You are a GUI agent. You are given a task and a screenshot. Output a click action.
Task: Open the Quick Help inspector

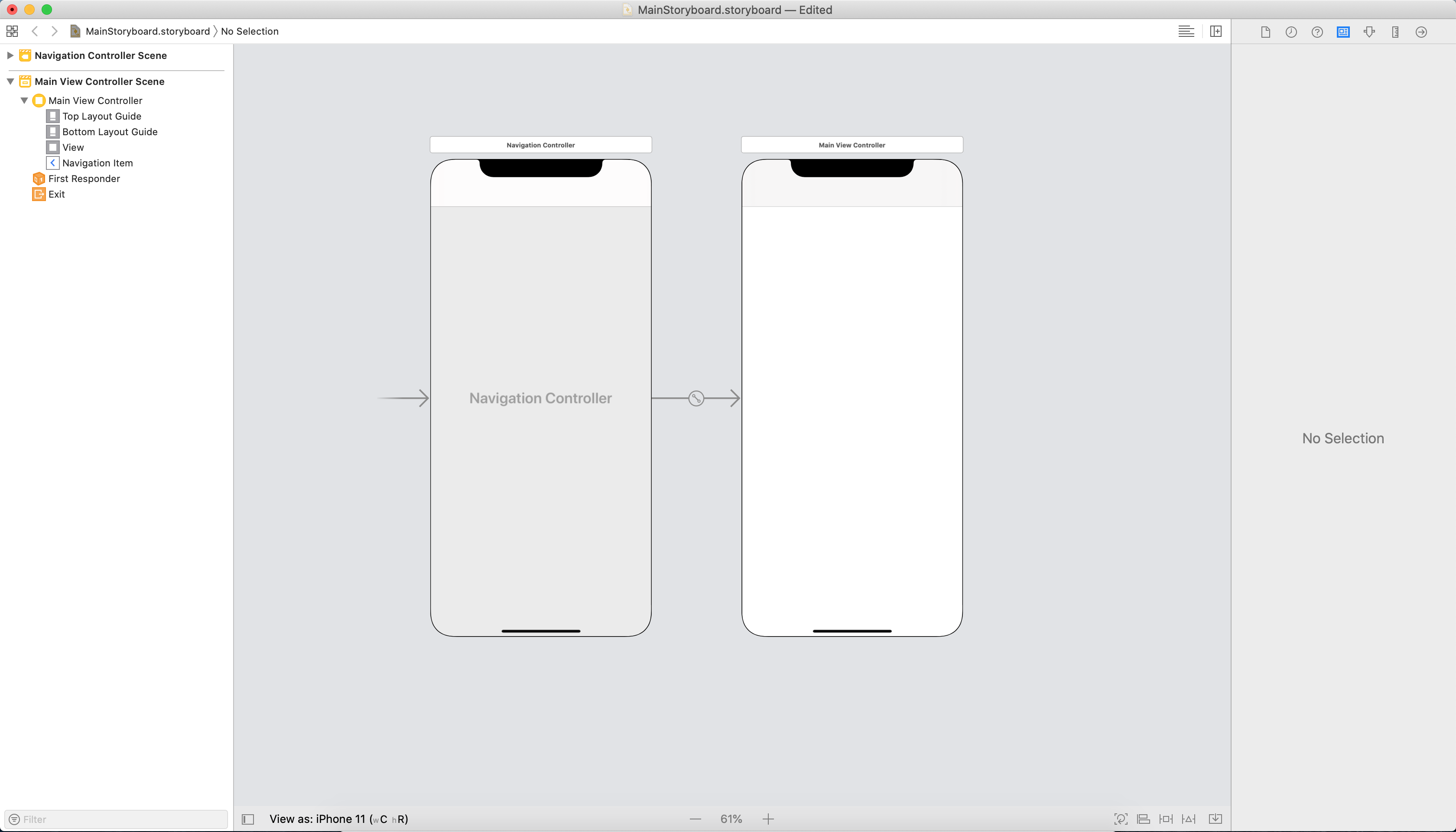pyautogui.click(x=1317, y=32)
